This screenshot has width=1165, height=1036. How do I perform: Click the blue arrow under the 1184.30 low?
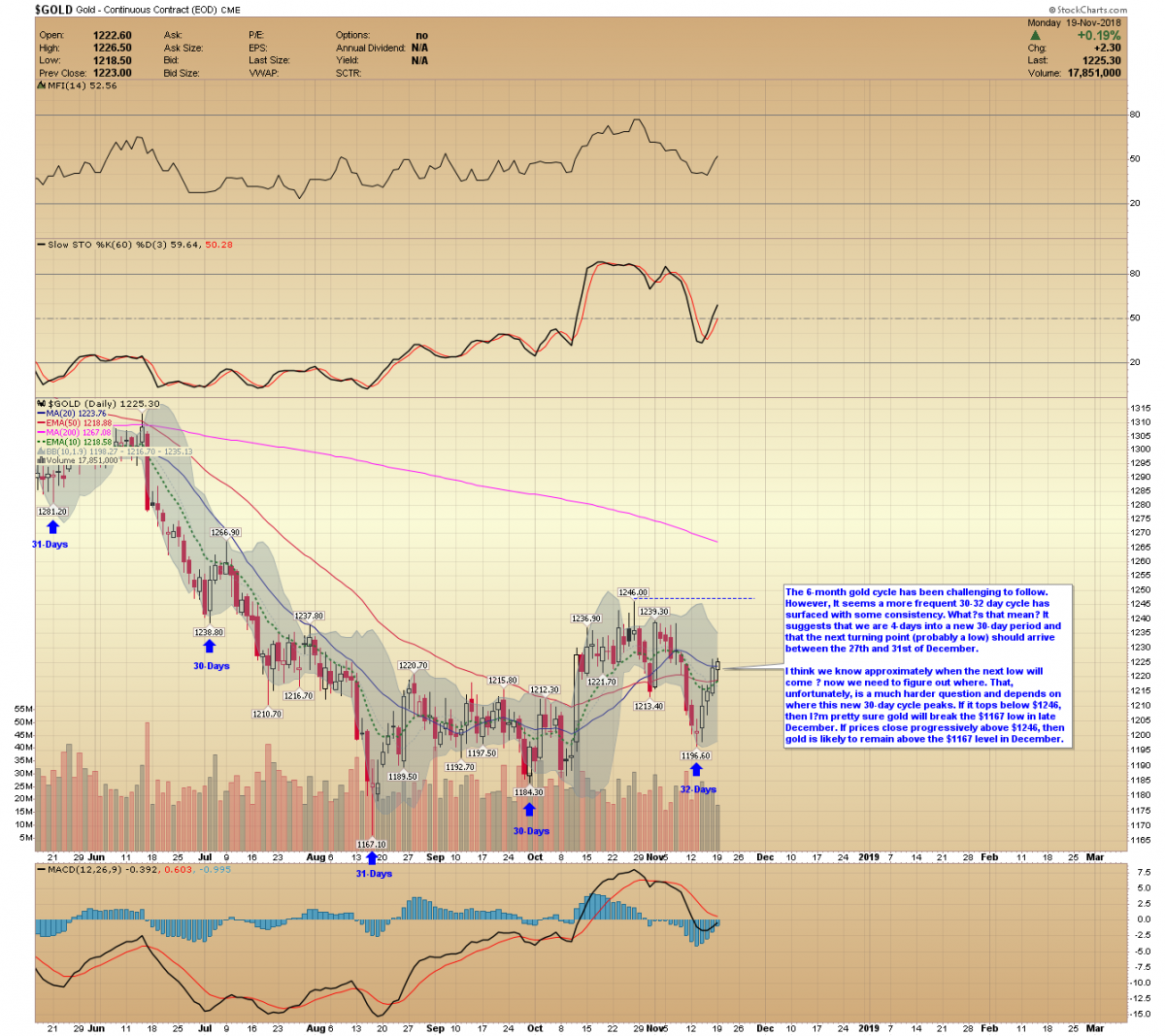[529, 809]
